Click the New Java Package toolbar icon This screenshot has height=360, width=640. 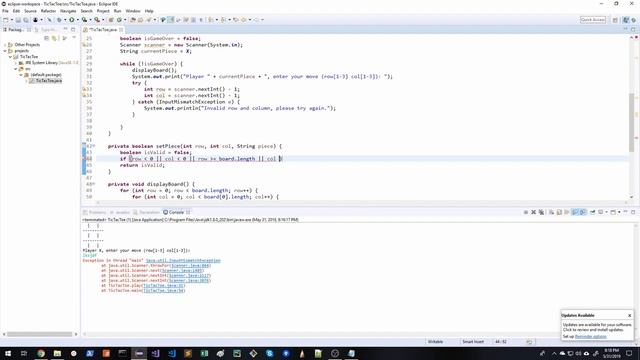coord(111,20)
